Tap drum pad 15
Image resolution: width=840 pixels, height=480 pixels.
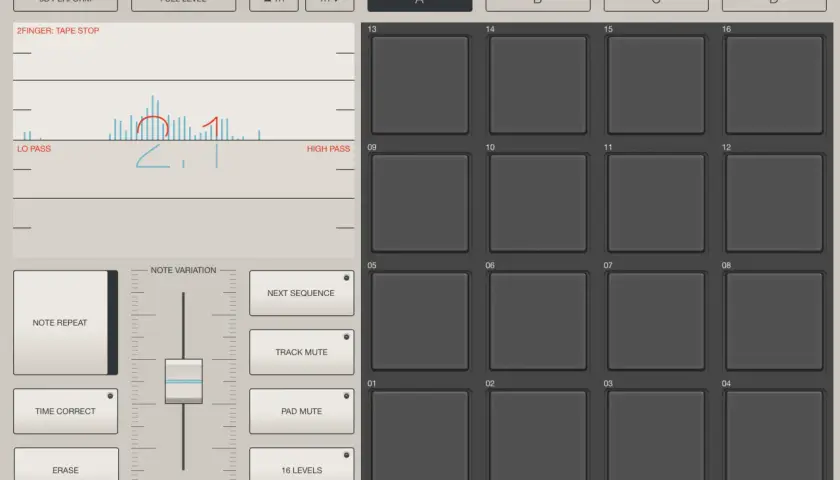[x=656, y=85]
